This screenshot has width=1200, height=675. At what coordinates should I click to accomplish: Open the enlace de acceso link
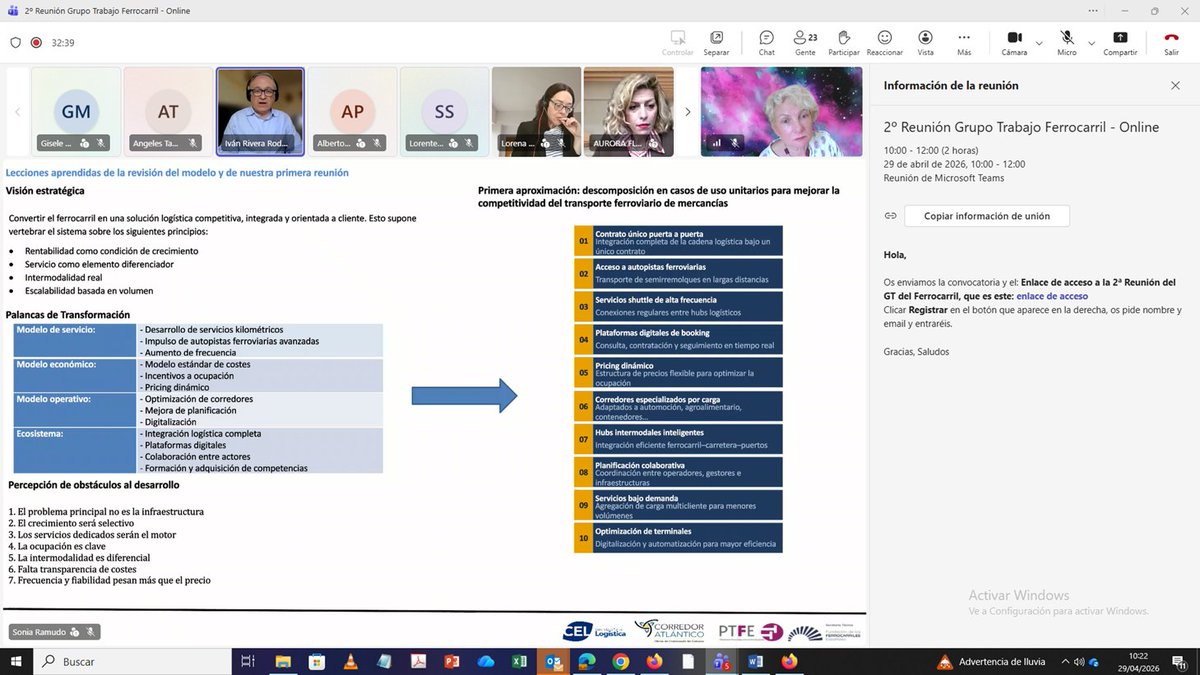1052,296
